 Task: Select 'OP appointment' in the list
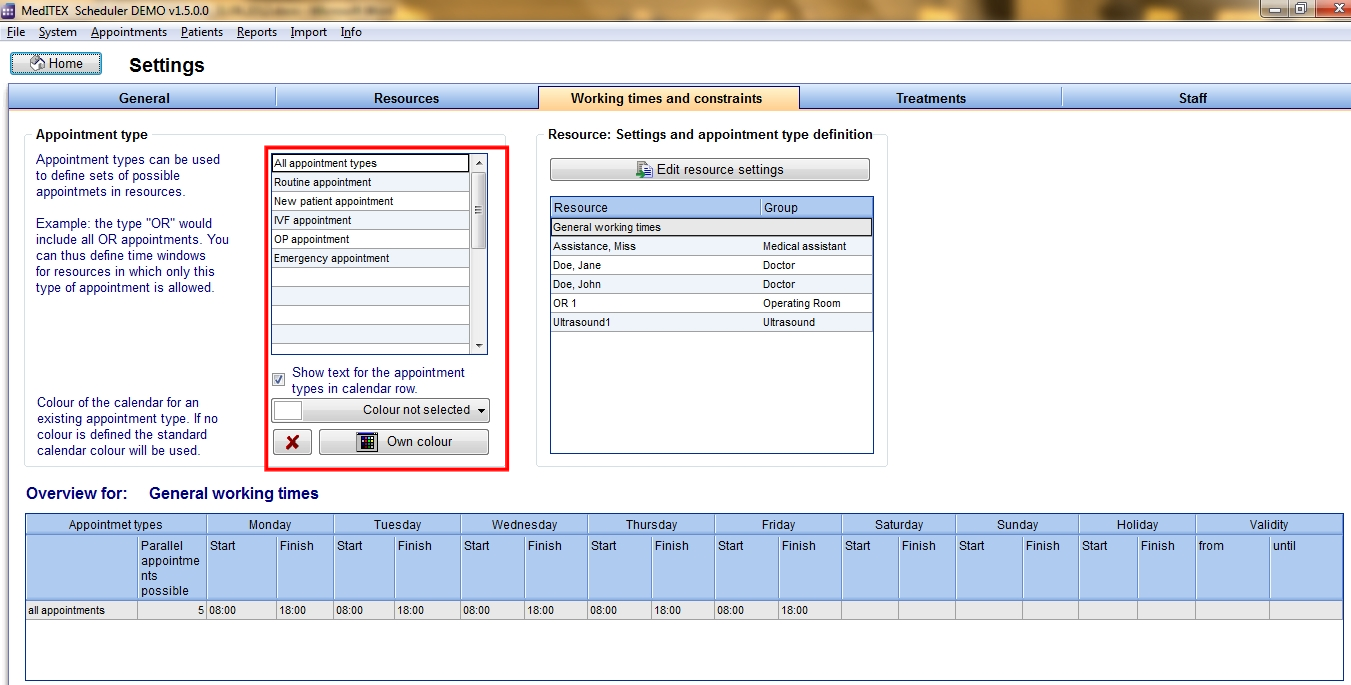tap(370, 239)
